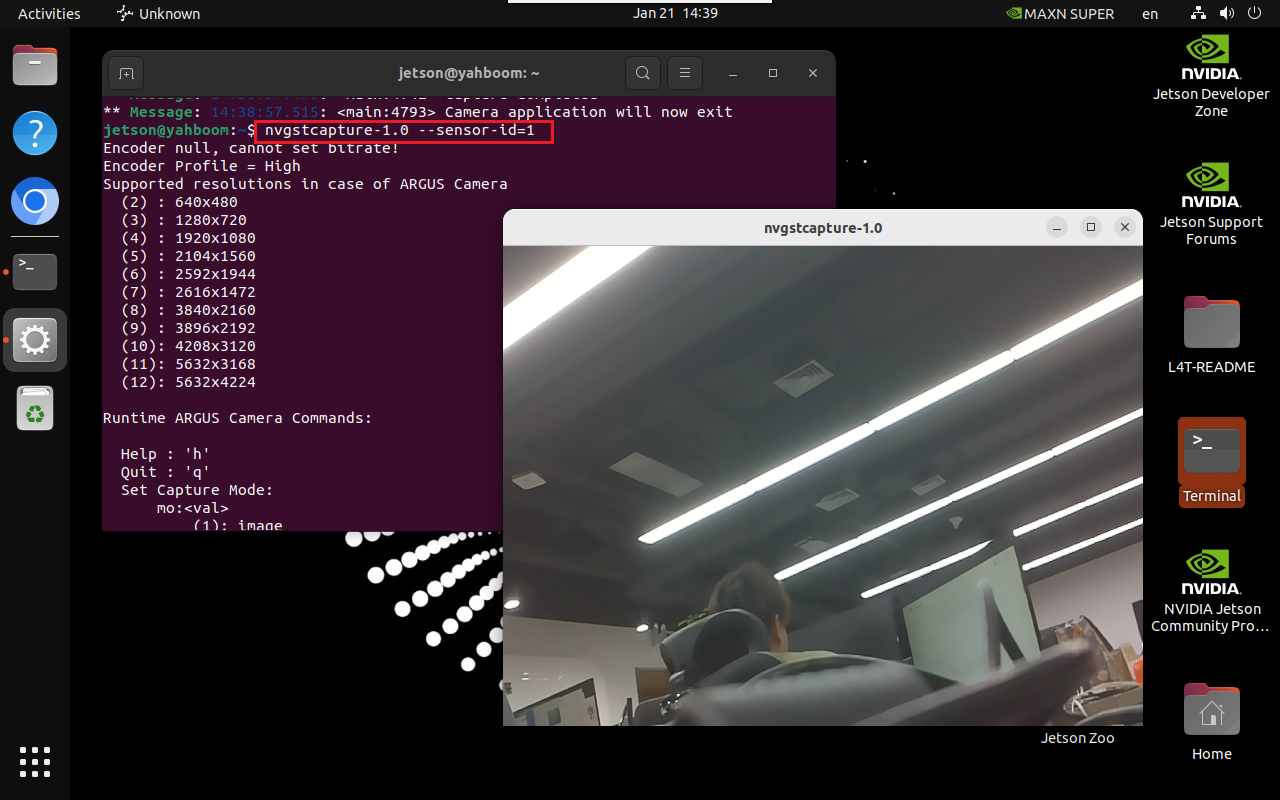Open Settings from the dock
The height and width of the screenshot is (800, 1280).
(35, 340)
